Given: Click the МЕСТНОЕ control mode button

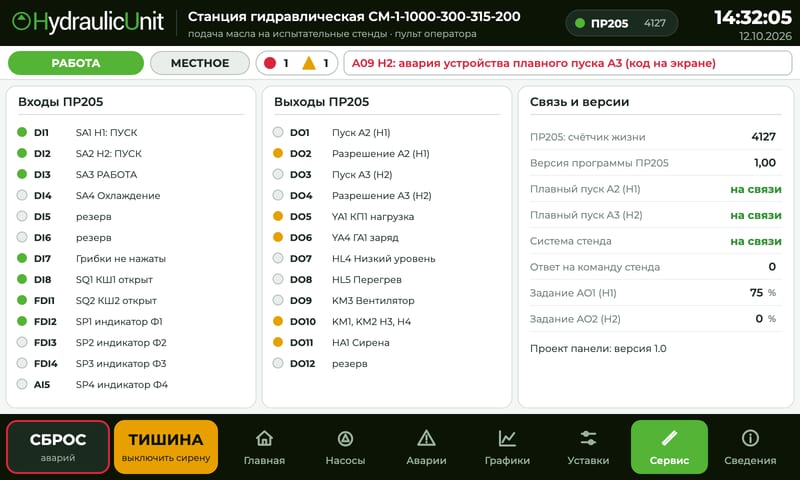Looking at the screenshot, I should pos(200,63).
